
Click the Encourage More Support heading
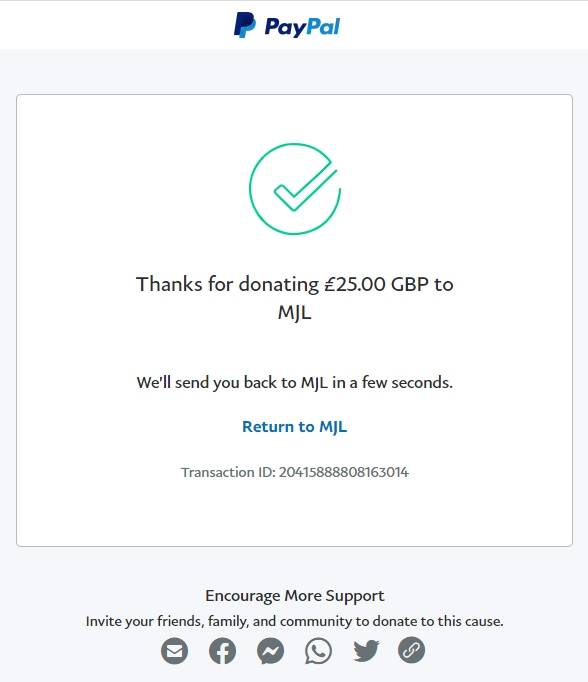tap(294, 596)
